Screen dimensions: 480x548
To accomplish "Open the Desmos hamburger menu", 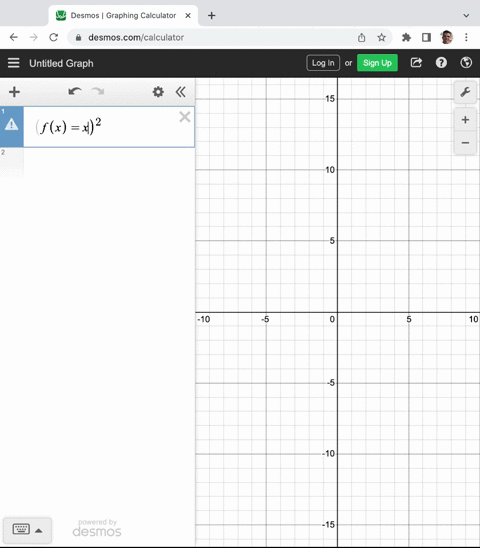I will coord(14,63).
